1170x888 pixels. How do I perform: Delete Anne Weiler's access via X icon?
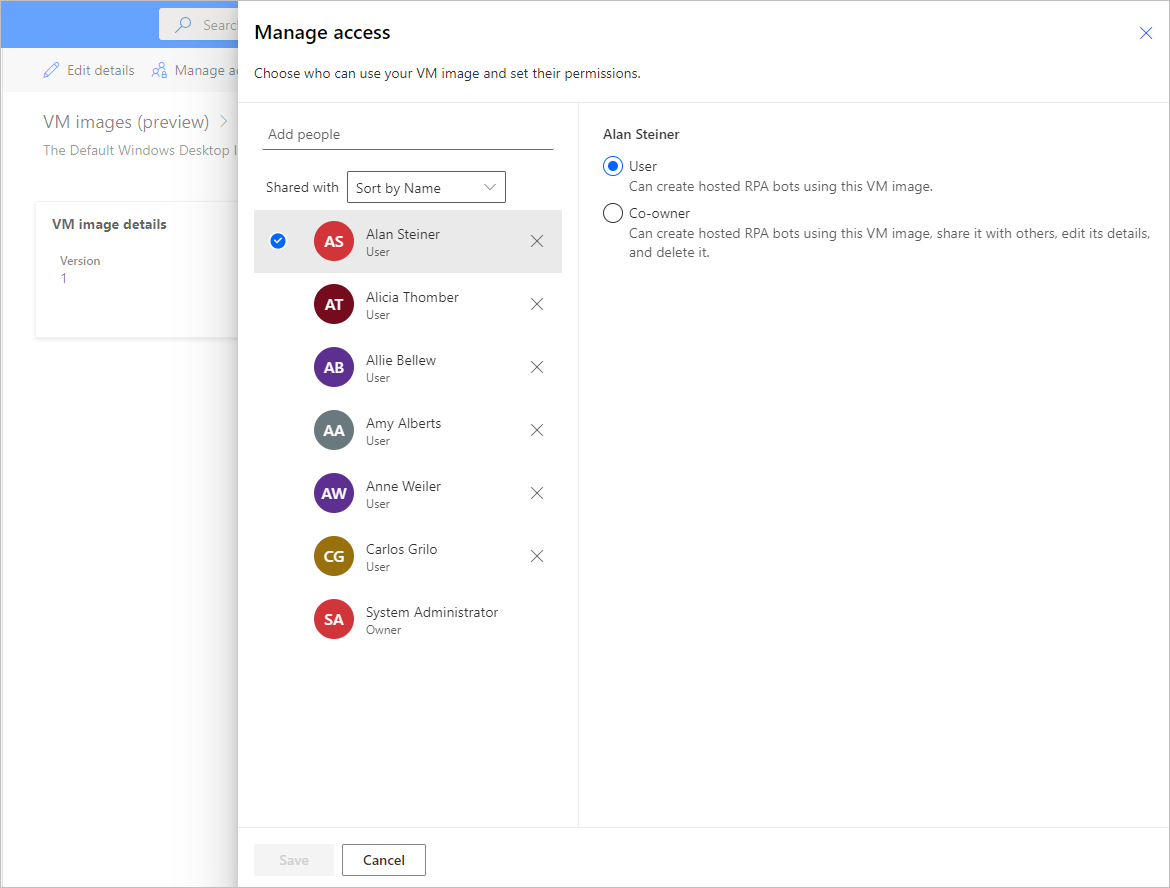pos(537,493)
